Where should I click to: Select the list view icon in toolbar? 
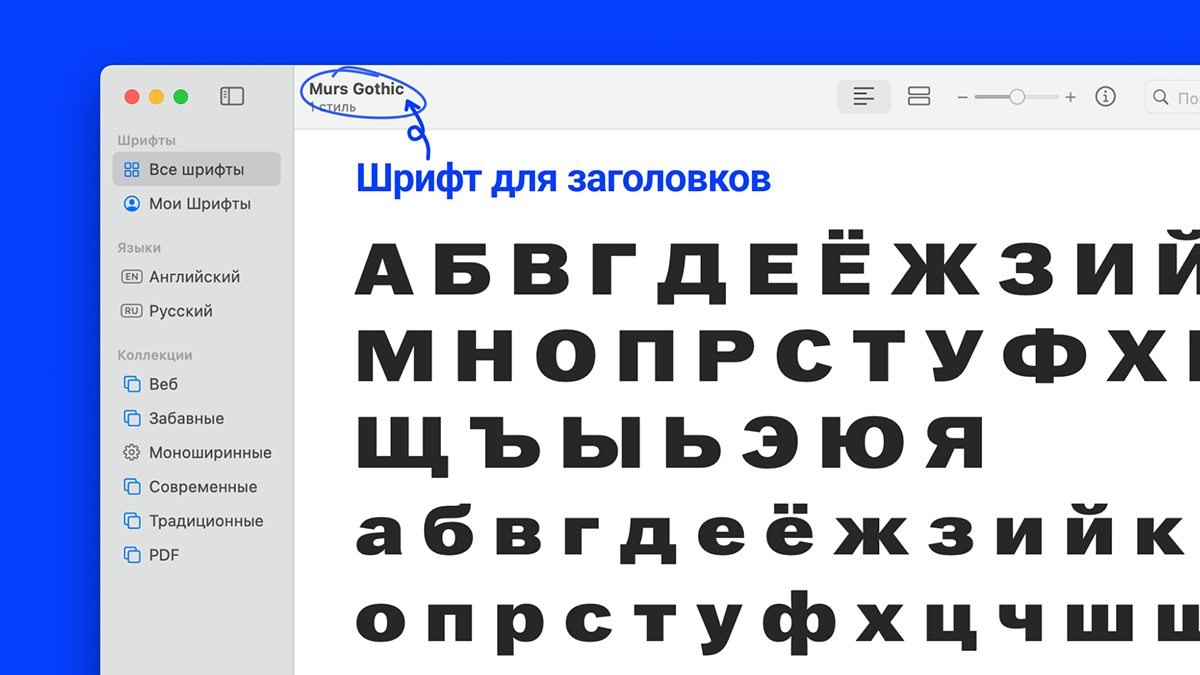862,96
